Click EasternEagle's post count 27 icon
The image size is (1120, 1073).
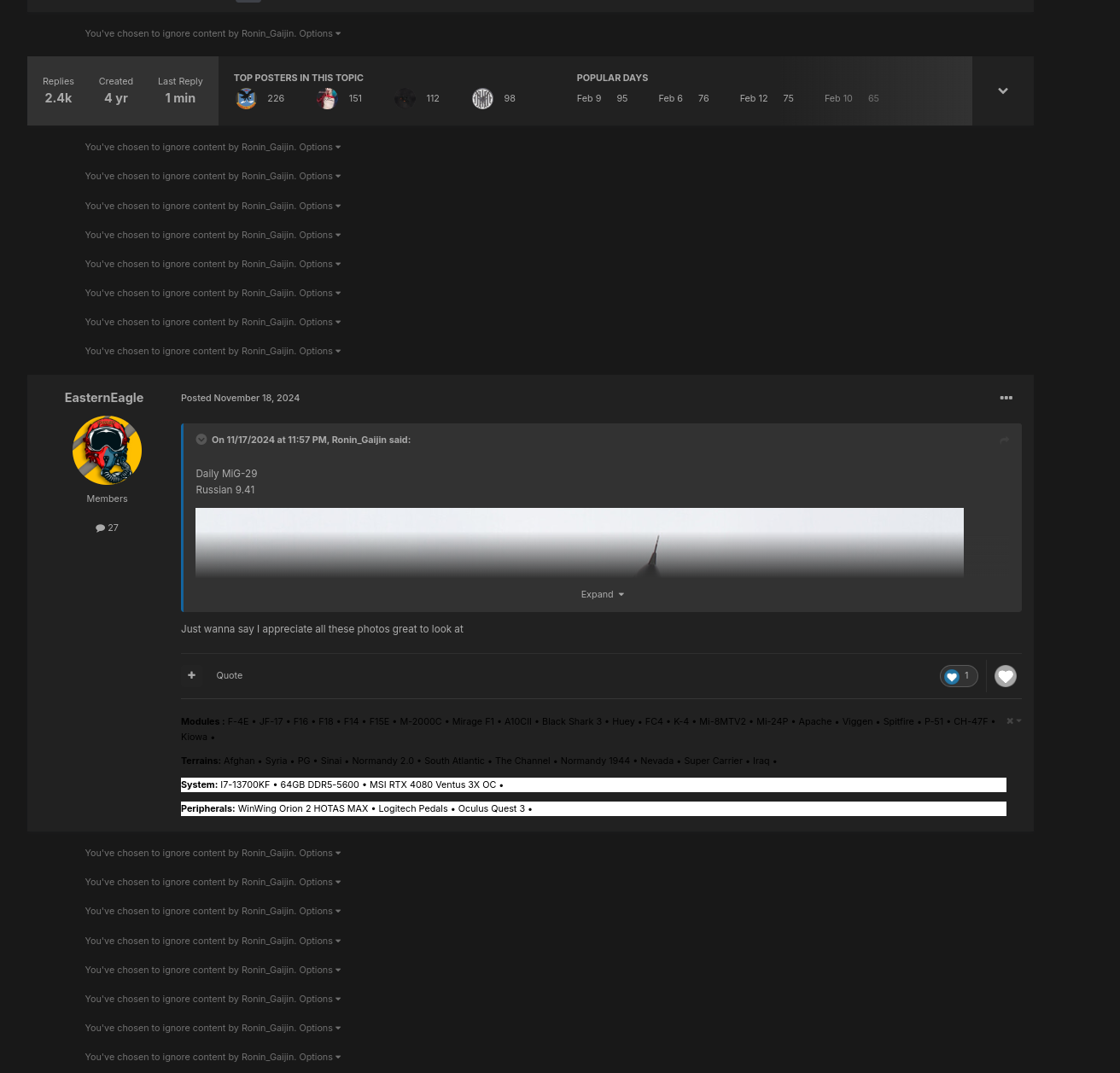[107, 528]
